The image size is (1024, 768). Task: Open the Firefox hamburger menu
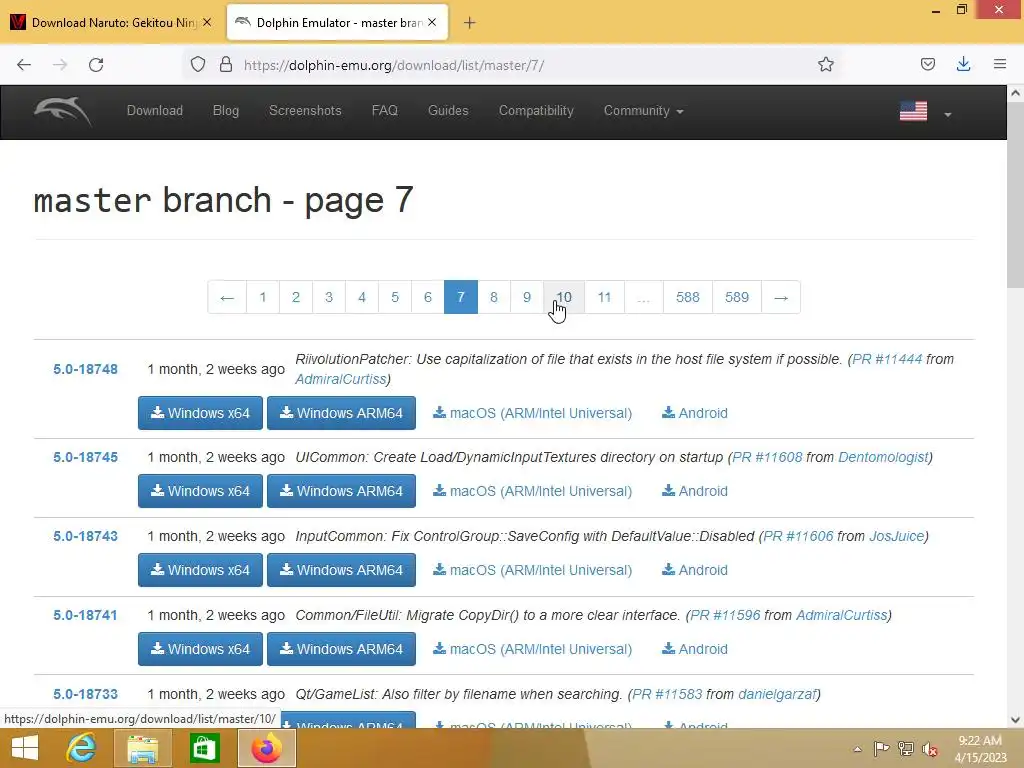1000,64
